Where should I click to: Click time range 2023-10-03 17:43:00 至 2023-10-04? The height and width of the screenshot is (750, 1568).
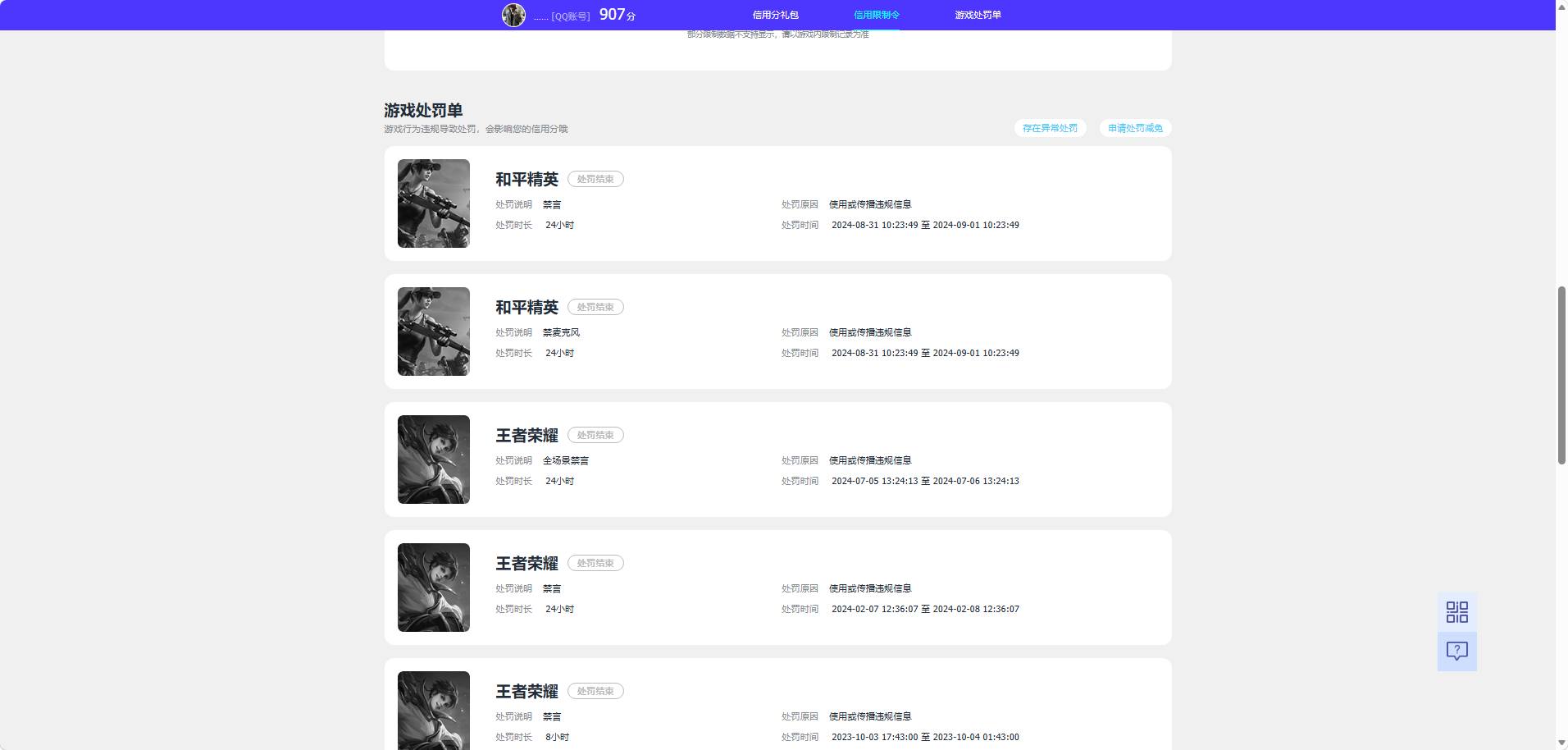click(925, 737)
